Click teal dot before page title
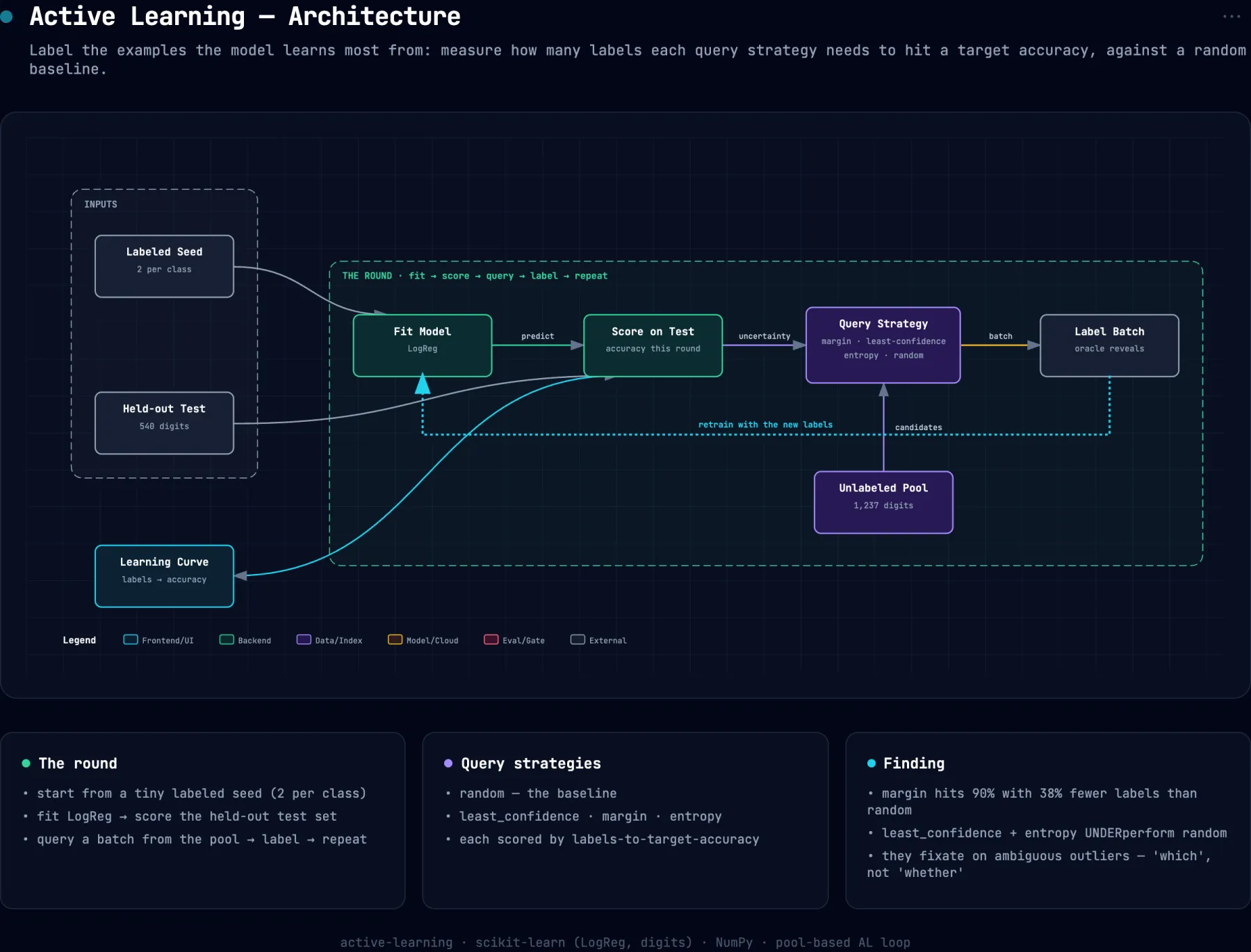1251x952 pixels. 7,17
